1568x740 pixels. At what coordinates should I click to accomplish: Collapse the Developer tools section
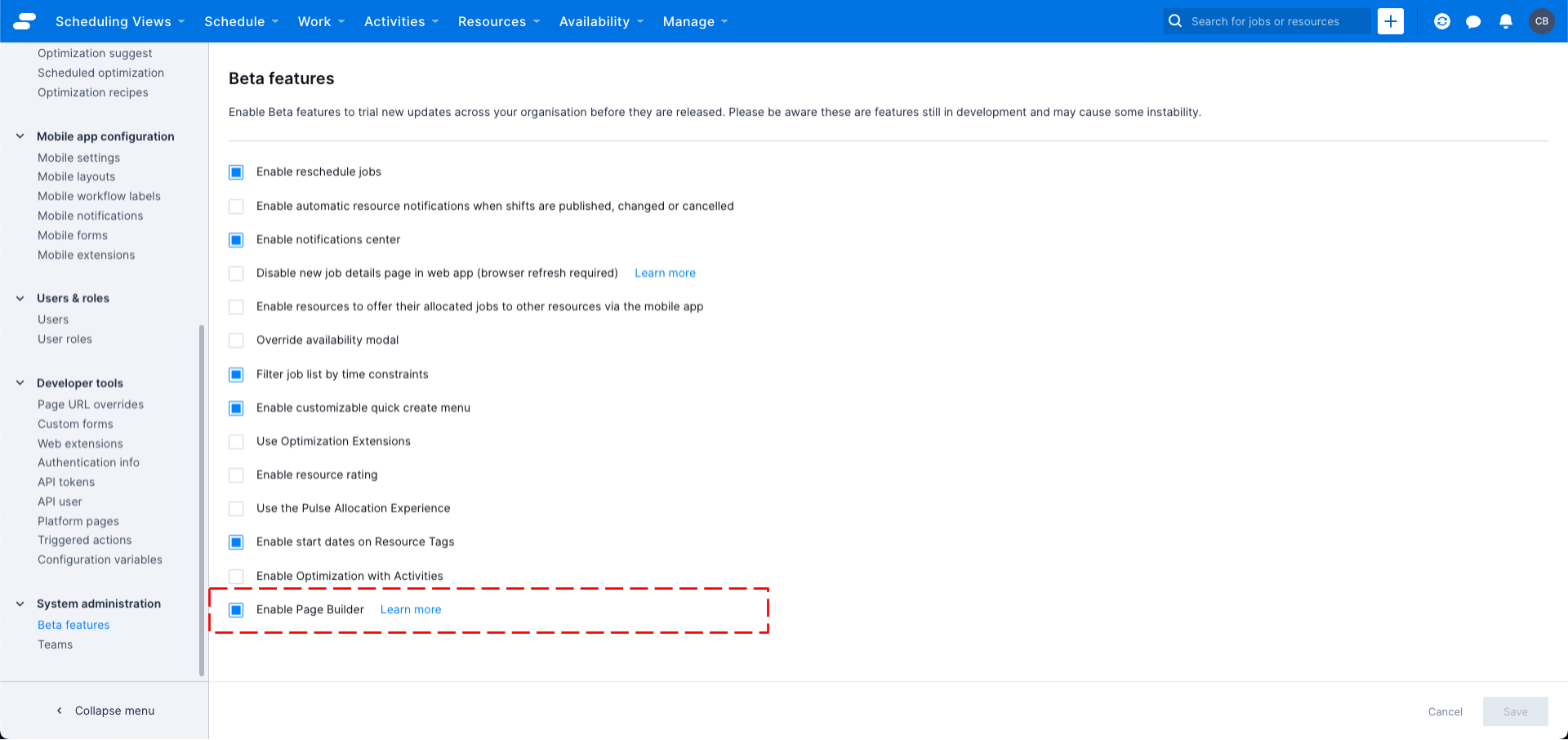point(19,382)
